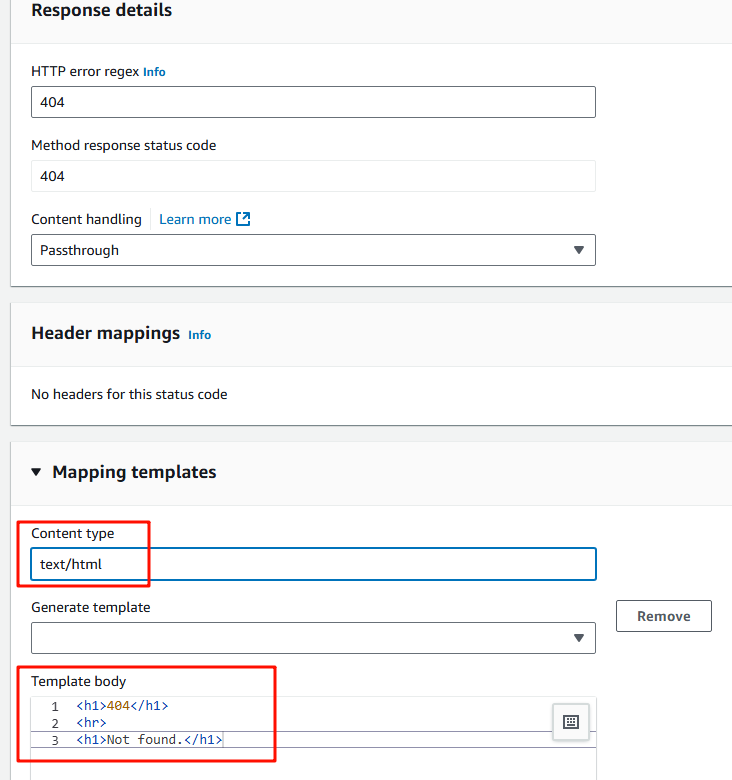Focus the Method response status code field
This screenshot has height=780, width=732.
(x=313, y=176)
